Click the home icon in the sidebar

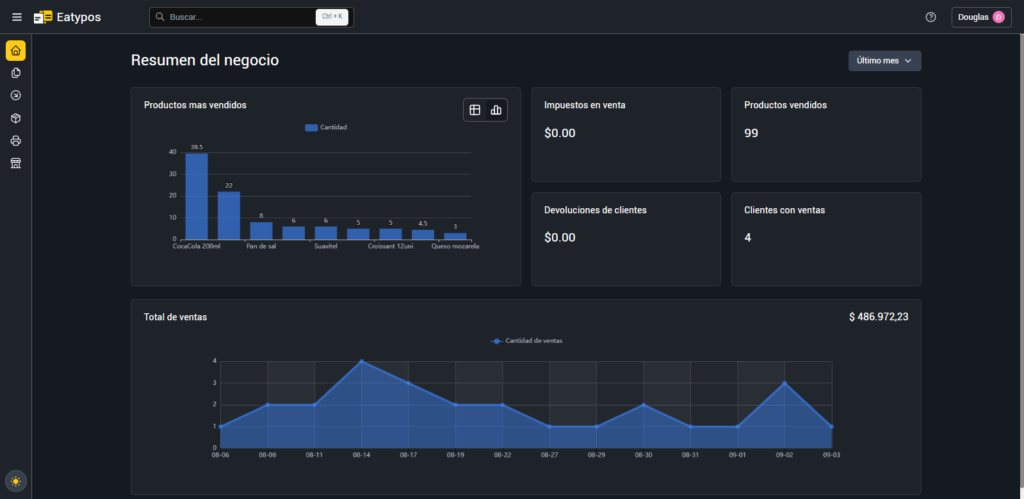15,51
